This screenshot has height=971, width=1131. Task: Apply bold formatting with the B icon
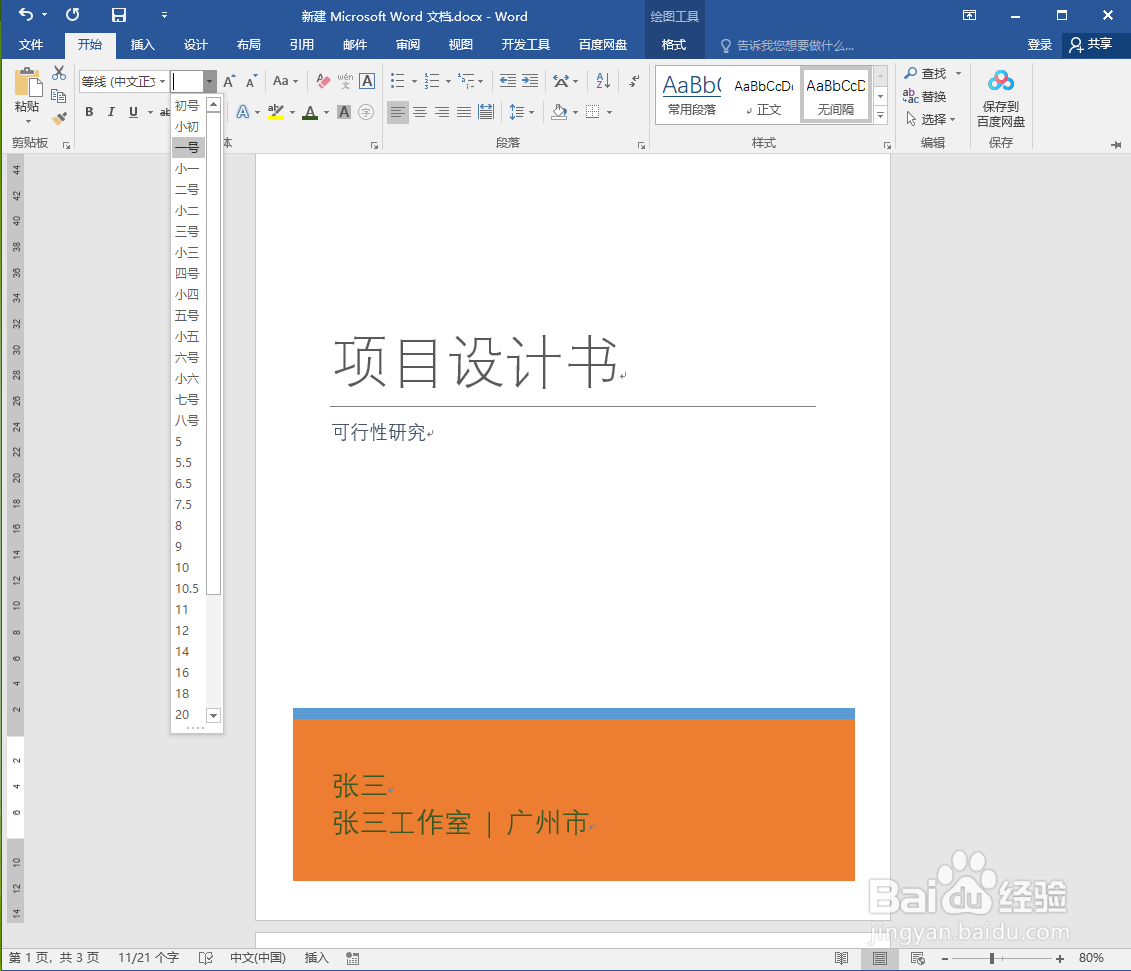pyautogui.click(x=89, y=111)
